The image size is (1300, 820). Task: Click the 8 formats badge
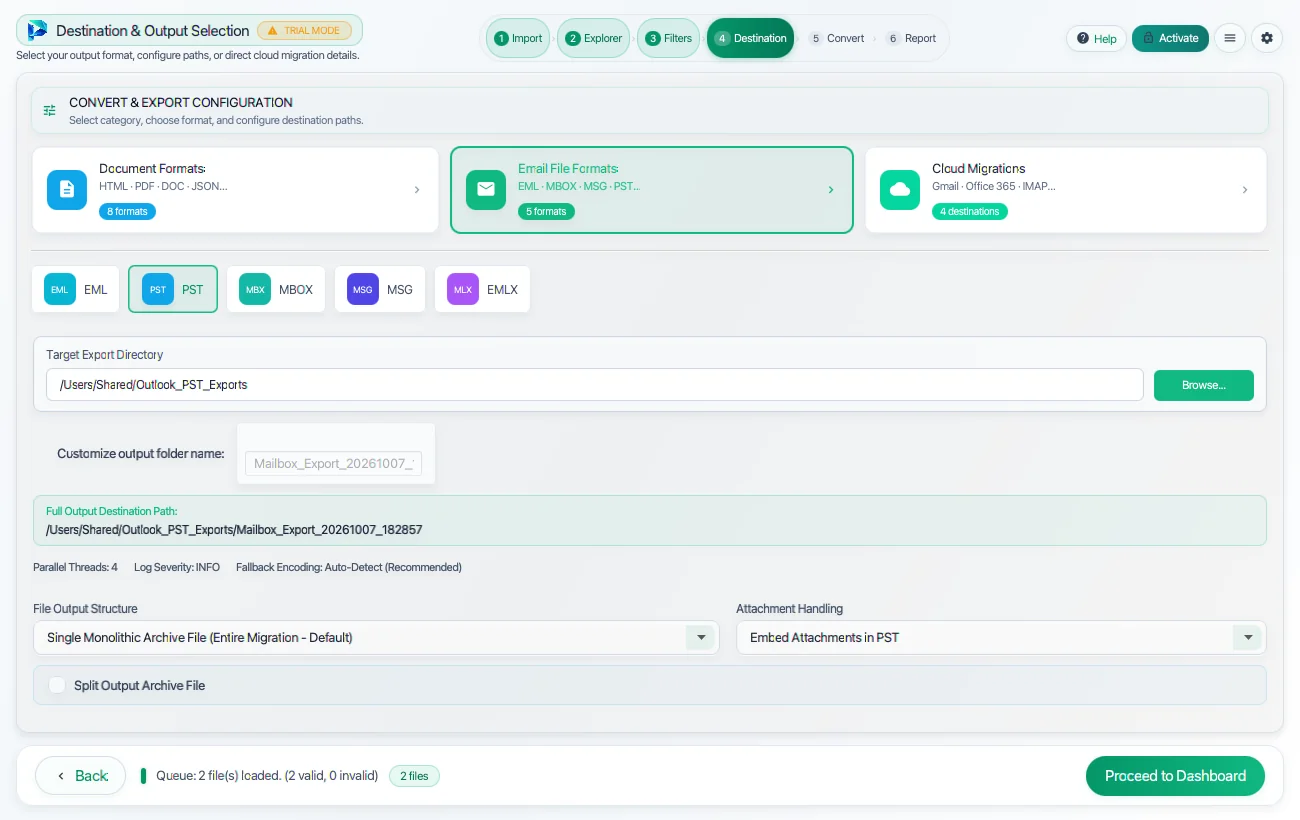127,212
